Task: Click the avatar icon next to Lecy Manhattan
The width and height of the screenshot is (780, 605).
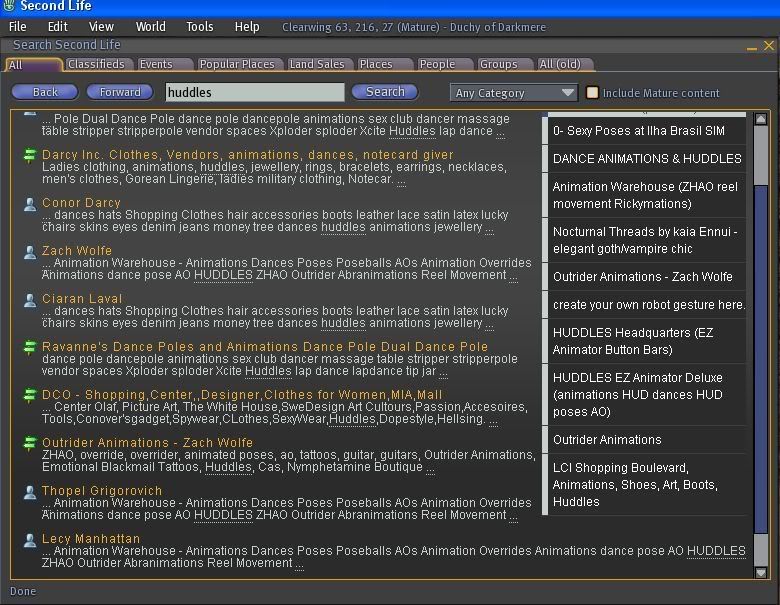Action: [x=30, y=540]
